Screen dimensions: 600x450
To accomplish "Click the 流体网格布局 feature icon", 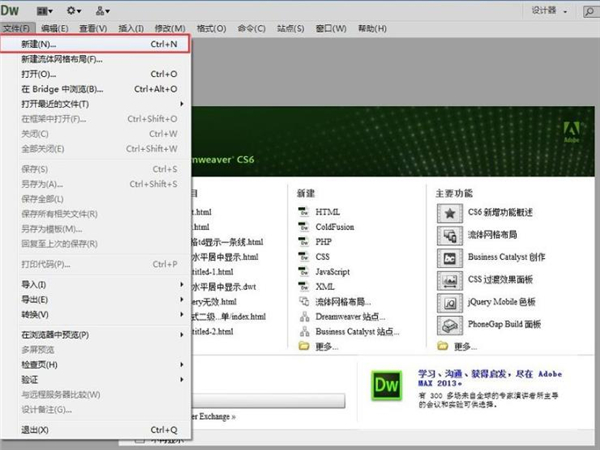I will coord(450,236).
